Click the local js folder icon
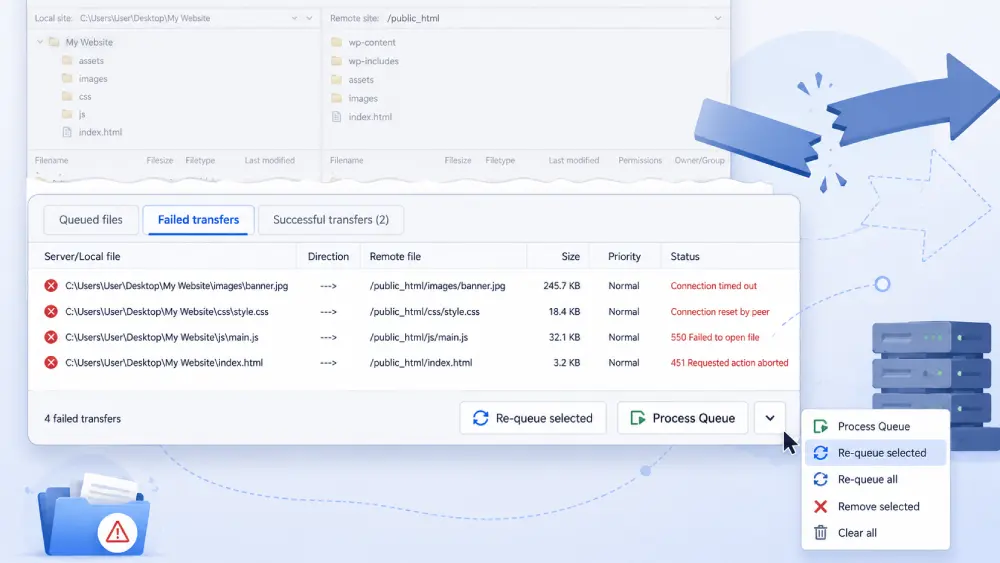 coord(67,114)
